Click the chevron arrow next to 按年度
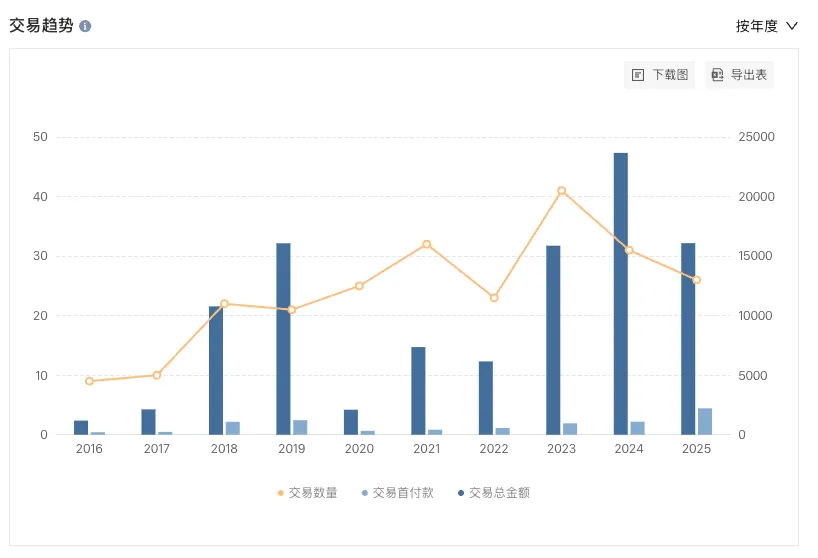 click(x=792, y=26)
